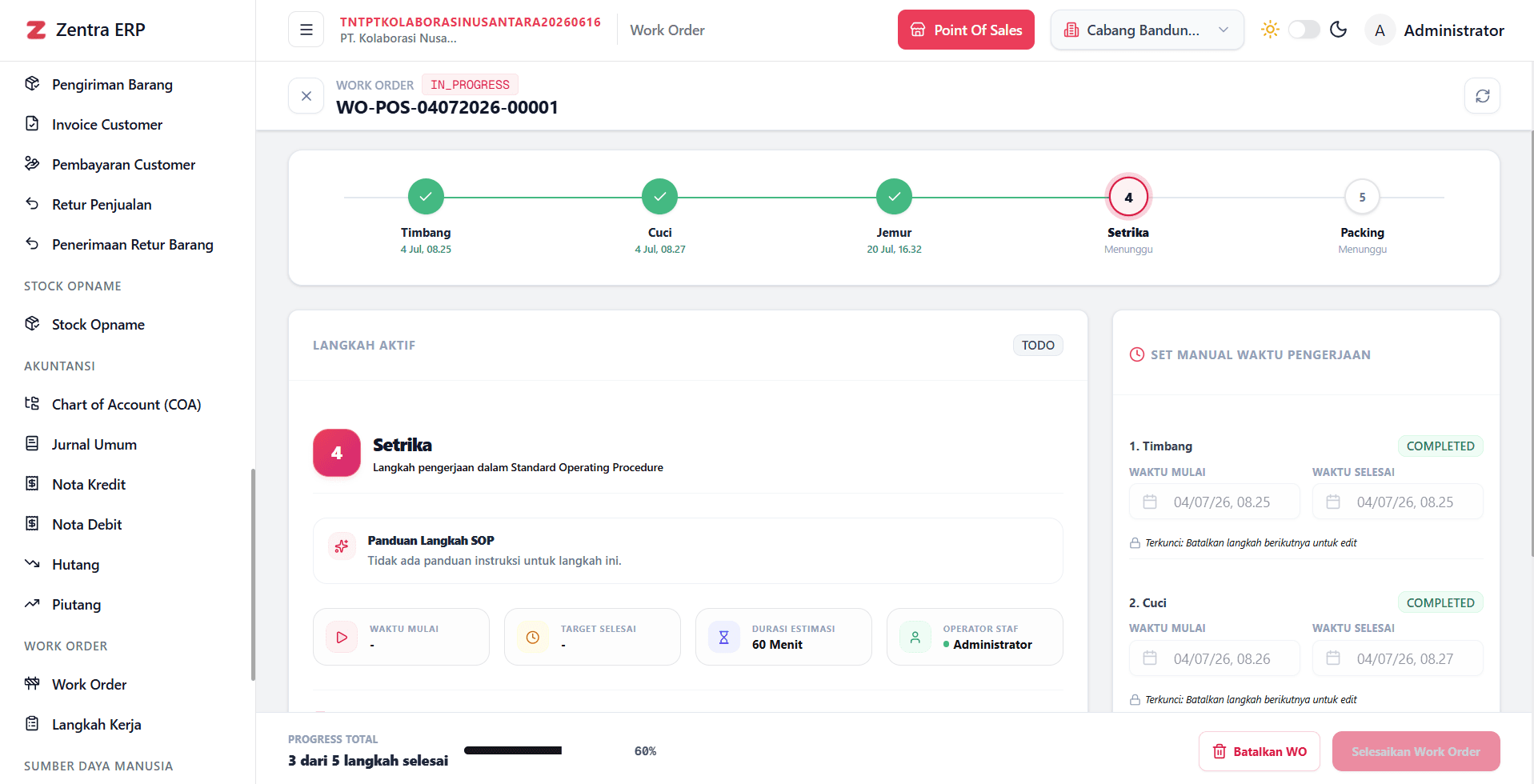Close the work order detail view
The image size is (1534, 784).
[x=306, y=96]
